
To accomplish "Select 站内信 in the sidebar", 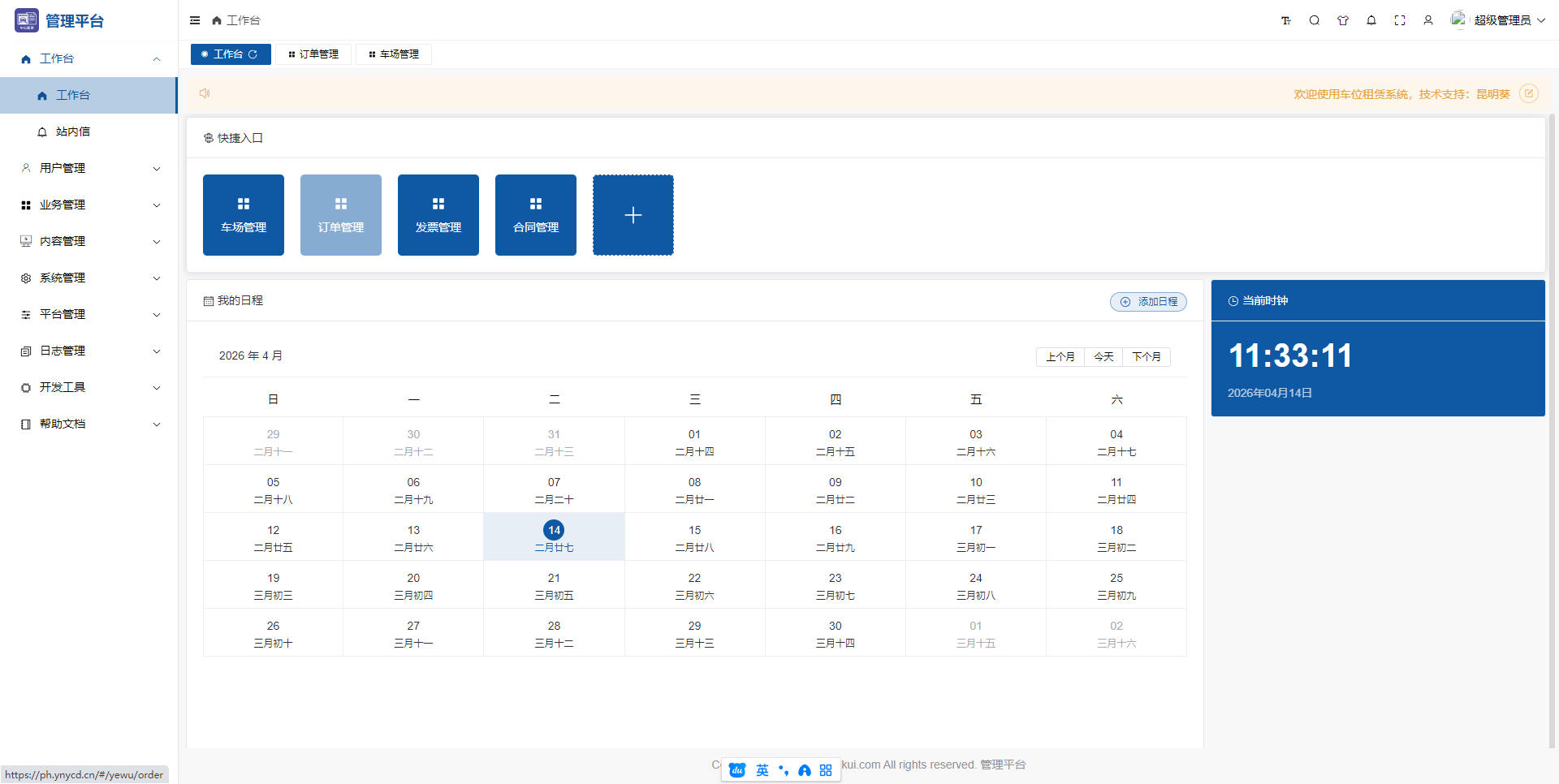I will click(x=73, y=131).
